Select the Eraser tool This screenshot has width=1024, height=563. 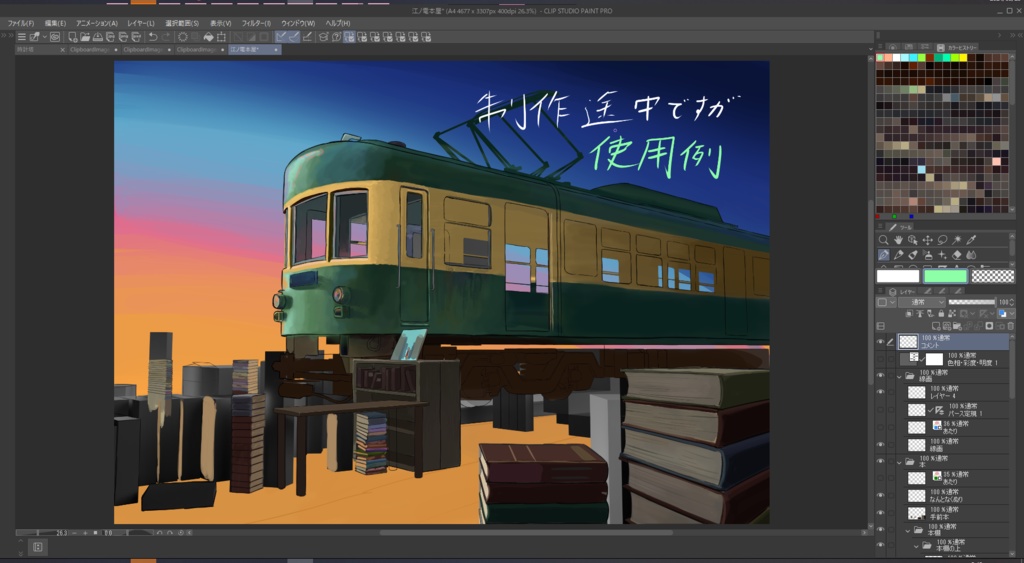957,255
